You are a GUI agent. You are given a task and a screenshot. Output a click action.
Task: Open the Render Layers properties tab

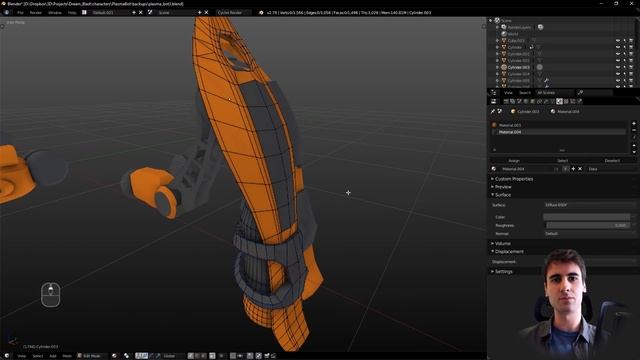(512, 101)
